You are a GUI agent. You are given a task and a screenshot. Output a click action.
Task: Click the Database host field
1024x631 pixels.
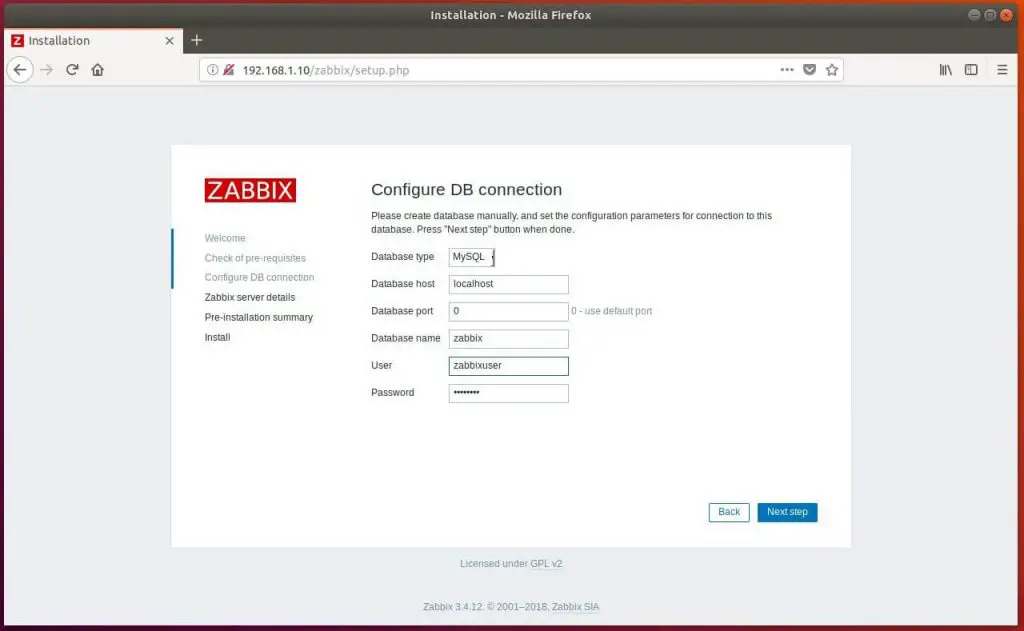point(508,284)
